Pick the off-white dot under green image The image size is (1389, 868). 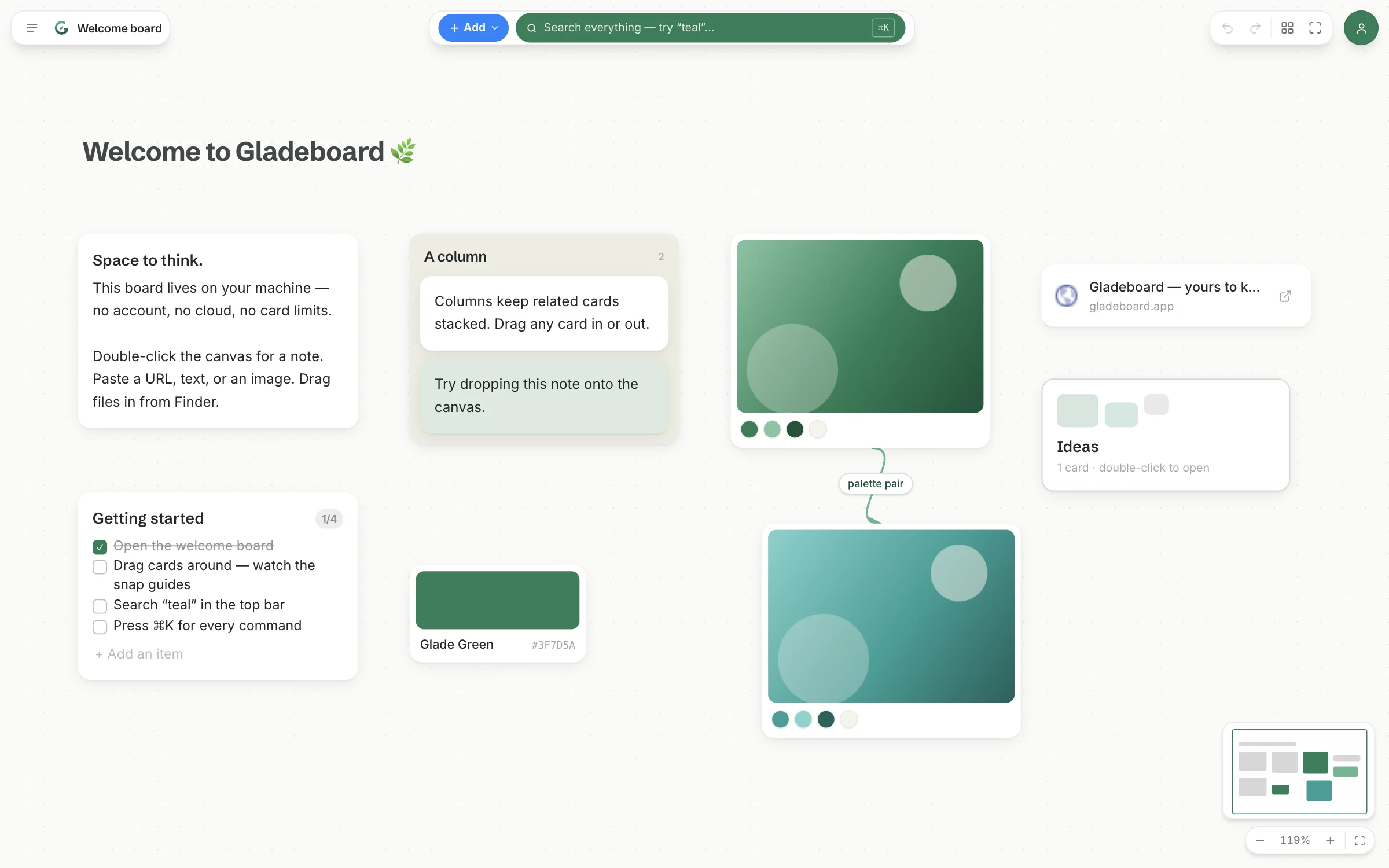point(818,429)
